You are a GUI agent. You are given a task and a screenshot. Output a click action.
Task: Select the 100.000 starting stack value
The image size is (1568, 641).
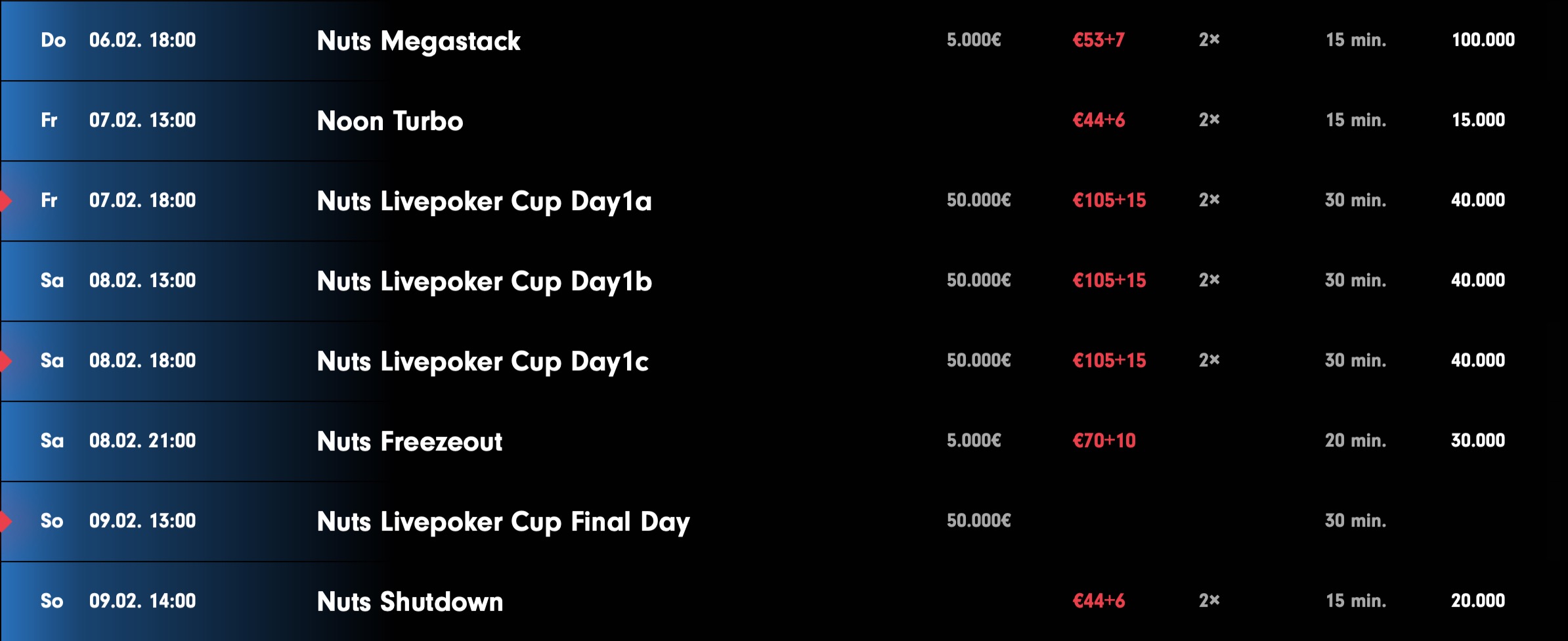tap(1483, 40)
